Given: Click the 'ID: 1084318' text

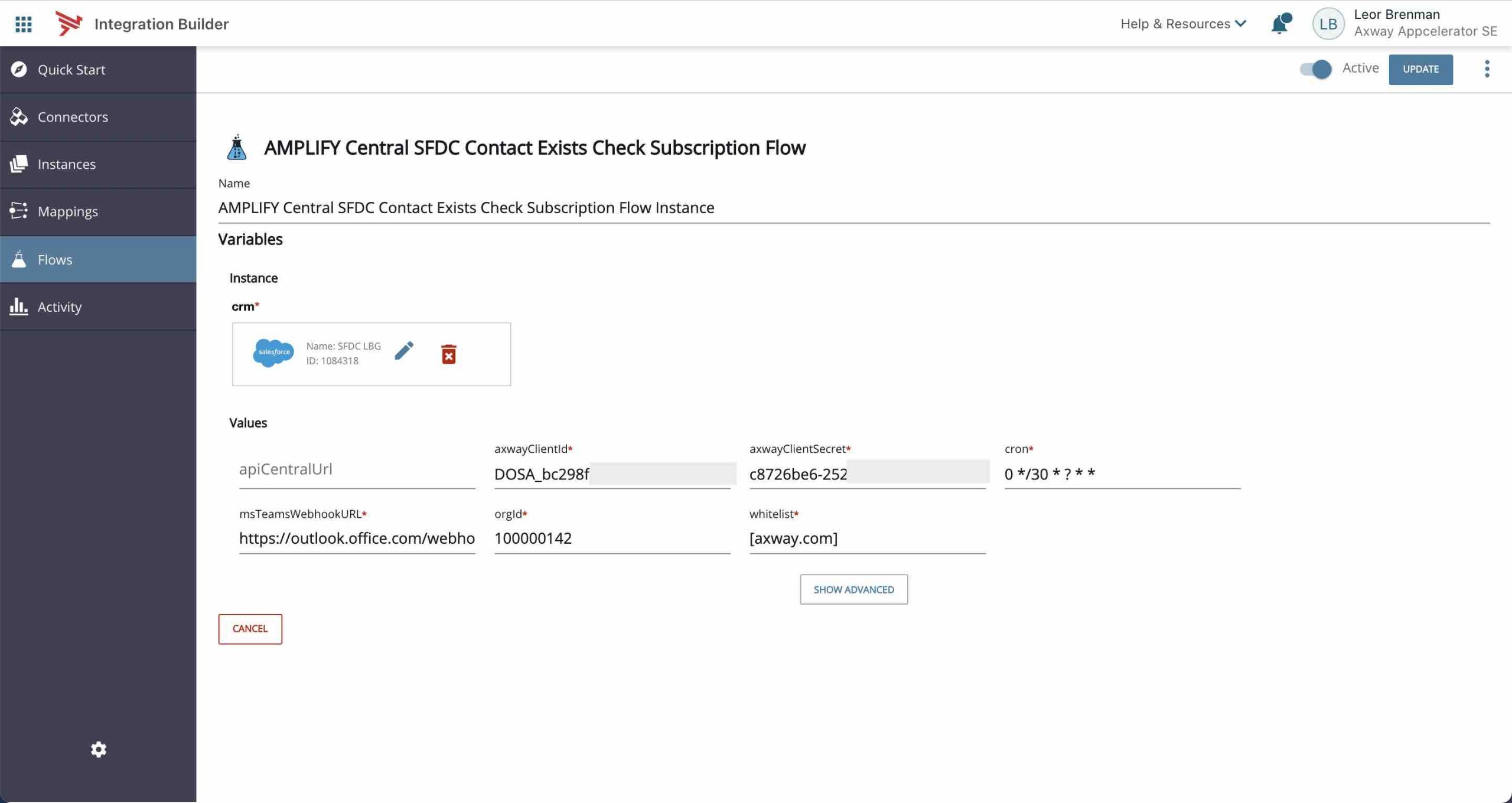Looking at the screenshot, I should point(332,361).
